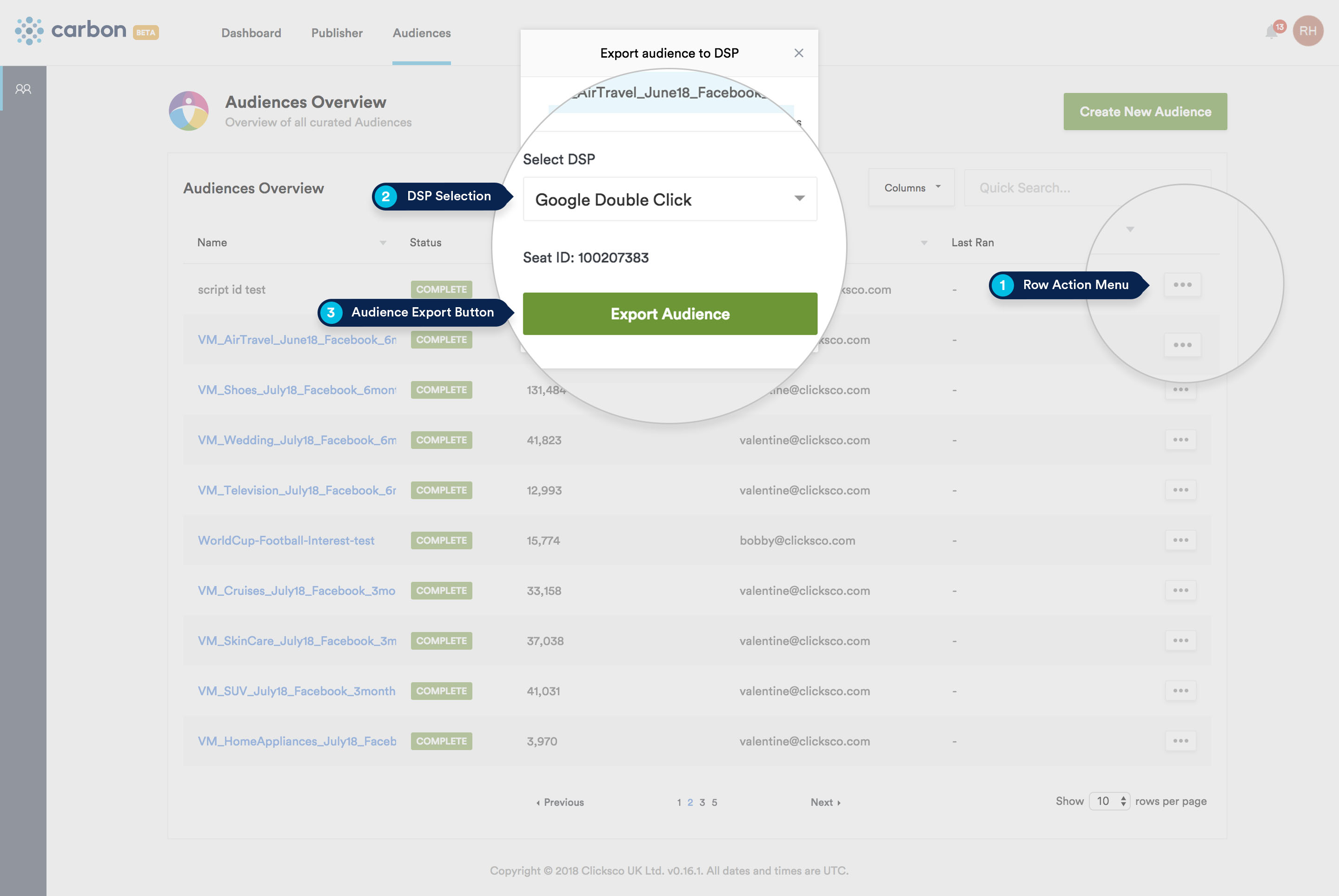Image resolution: width=1339 pixels, height=896 pixels.
Task: Expand the Google Double Click DSP dropdown
Action: (x=669, y=199)
